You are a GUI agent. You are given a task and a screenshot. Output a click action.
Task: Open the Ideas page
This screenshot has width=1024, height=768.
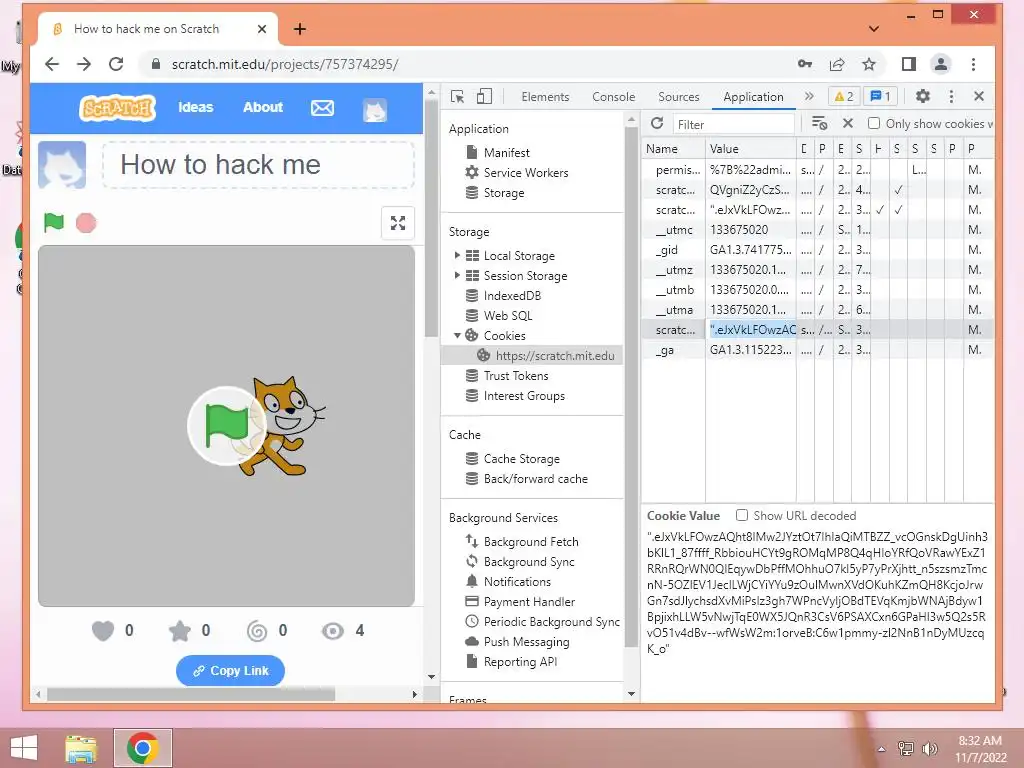[196, 107]
